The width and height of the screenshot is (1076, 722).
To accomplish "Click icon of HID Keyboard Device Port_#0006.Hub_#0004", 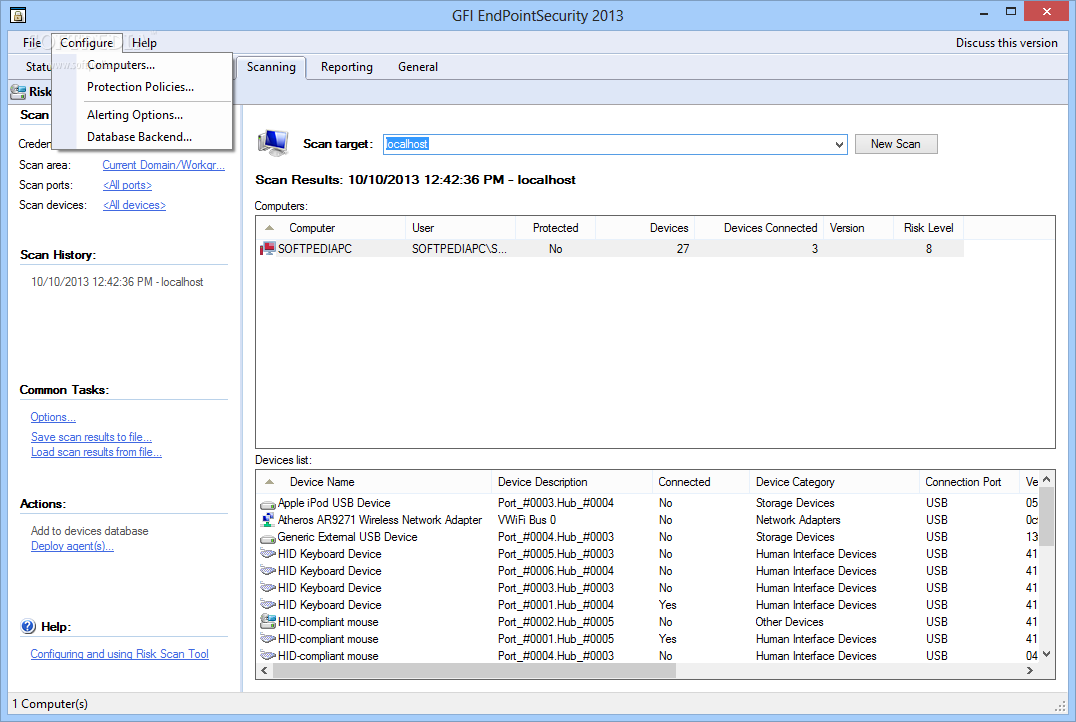I will (x=268, y=571).
